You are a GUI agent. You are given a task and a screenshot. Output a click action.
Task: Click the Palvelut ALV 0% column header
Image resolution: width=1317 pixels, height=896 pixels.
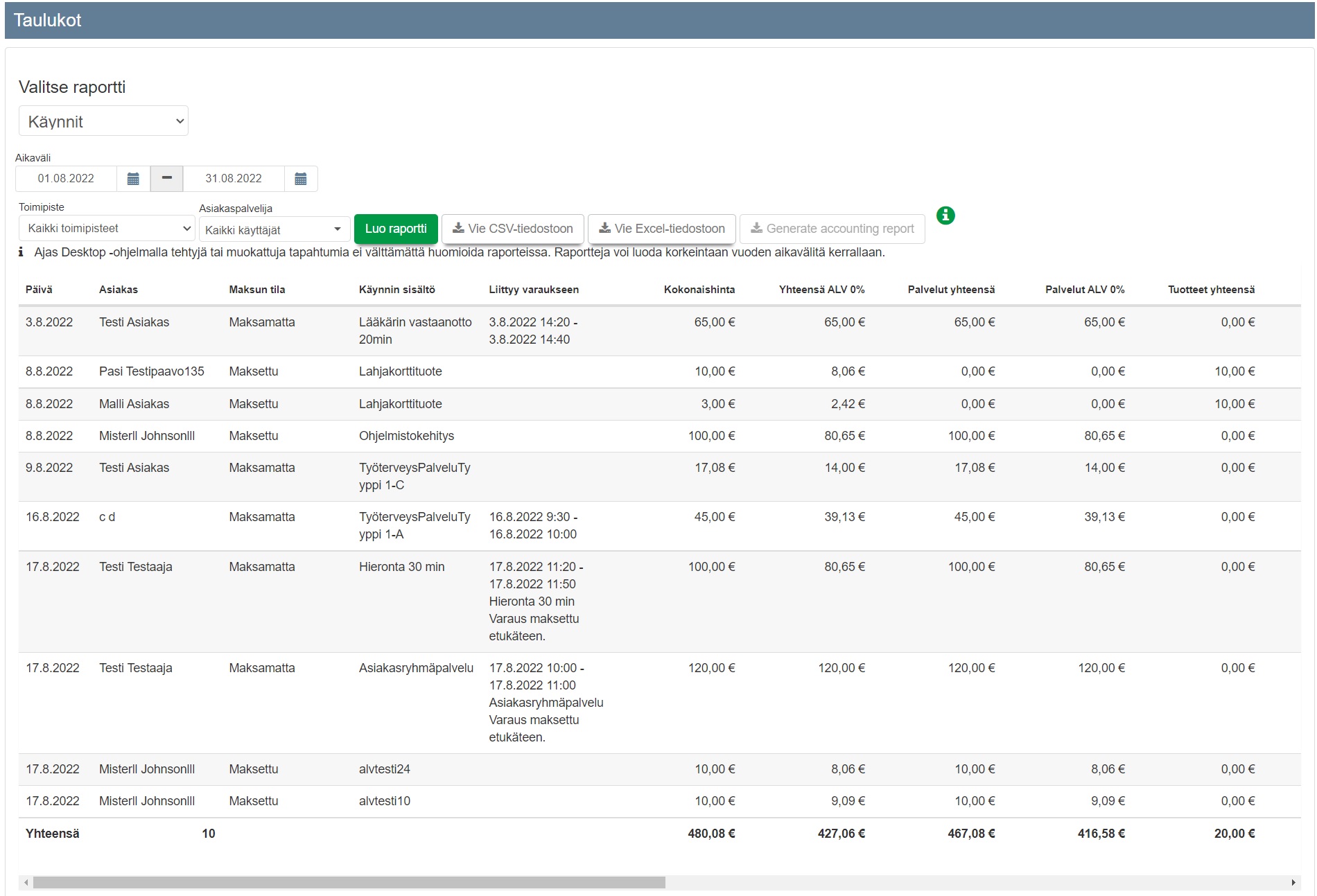pyautogui.click(x=1085, y=290)
